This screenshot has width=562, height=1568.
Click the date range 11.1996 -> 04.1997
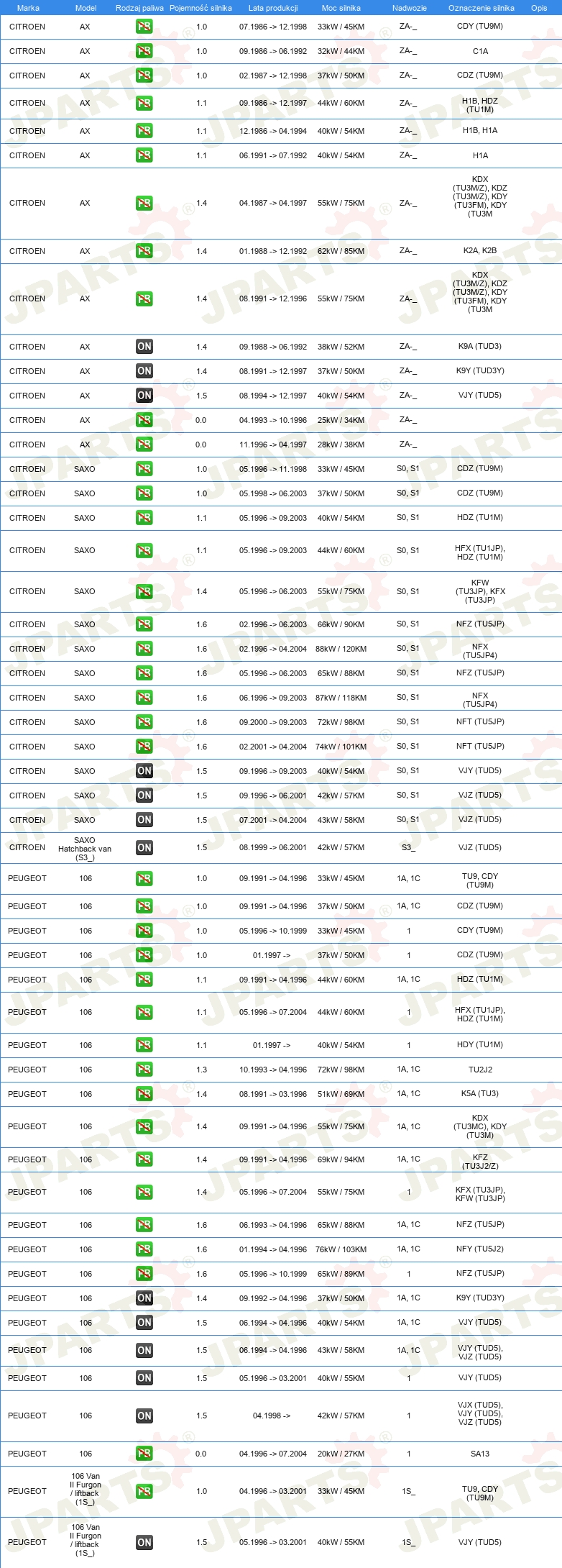coord(273,445)
